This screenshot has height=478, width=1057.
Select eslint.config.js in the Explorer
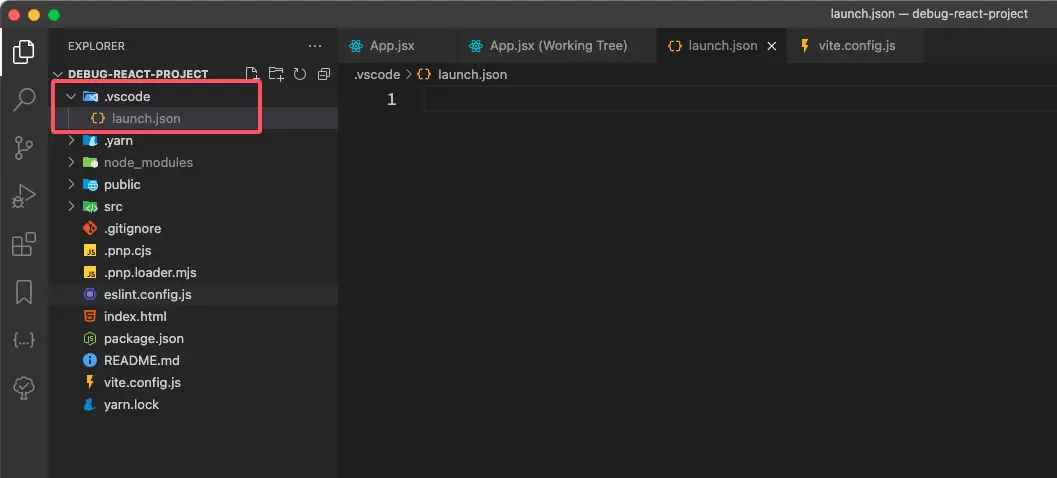tap(147, 294)
